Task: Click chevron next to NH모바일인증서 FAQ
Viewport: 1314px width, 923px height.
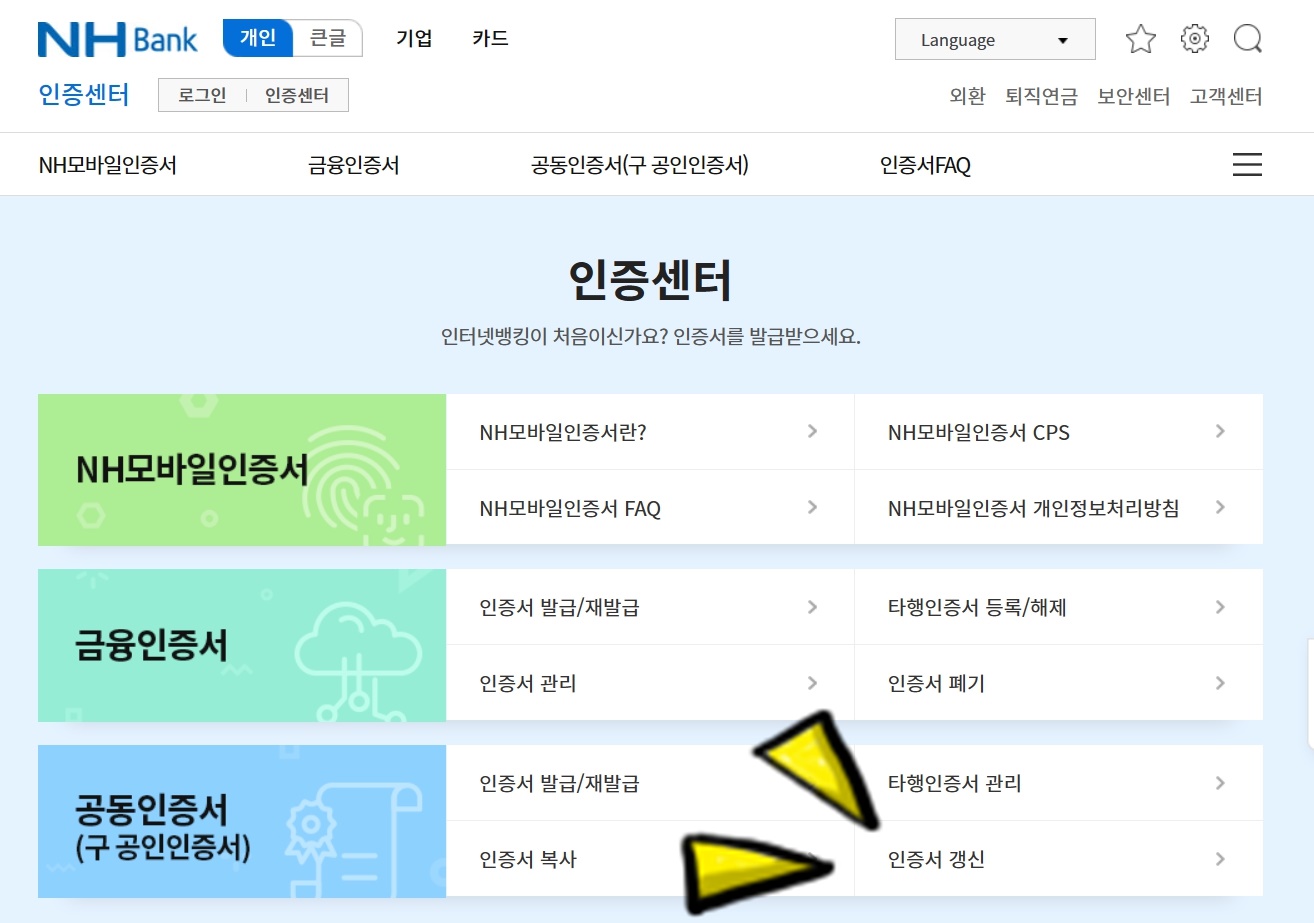Action: point(812,508)
